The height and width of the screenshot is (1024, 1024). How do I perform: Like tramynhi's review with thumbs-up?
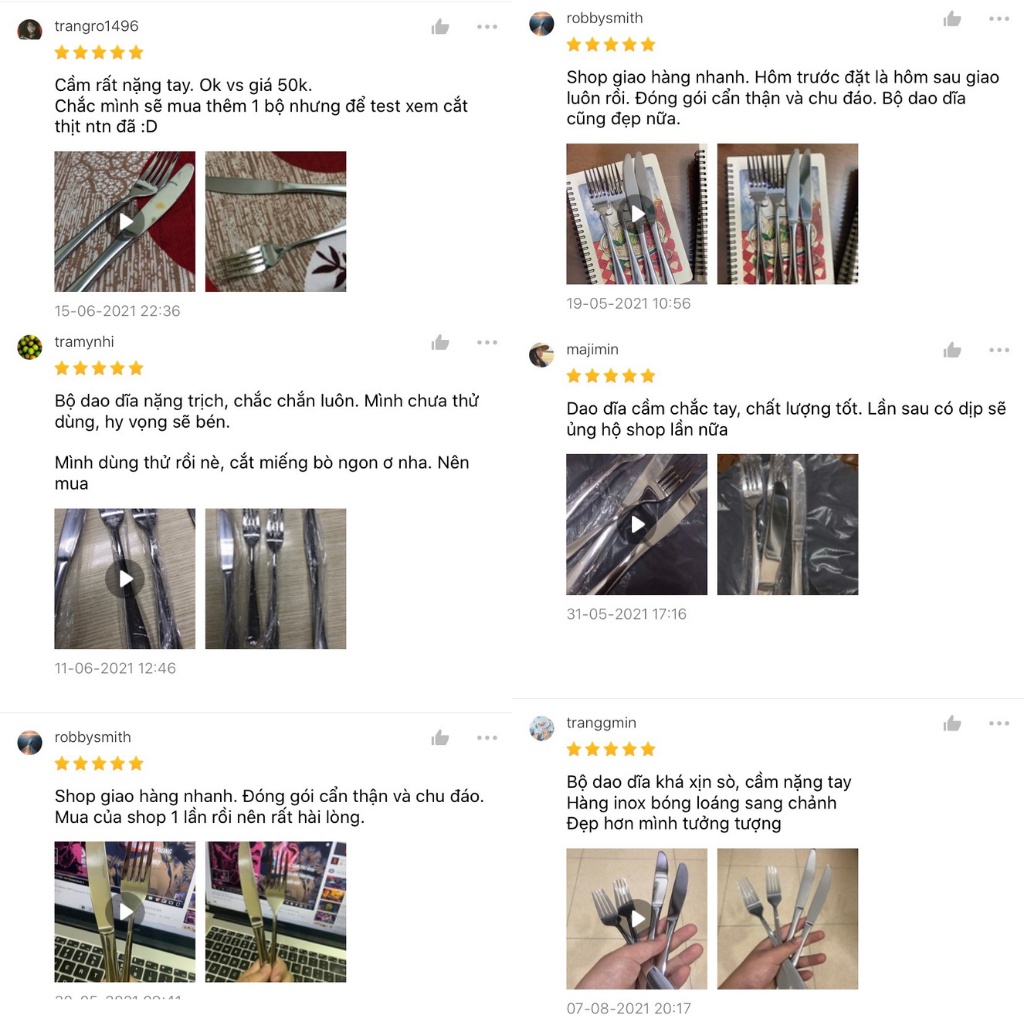pyautogui.click(x=440, y=342)
